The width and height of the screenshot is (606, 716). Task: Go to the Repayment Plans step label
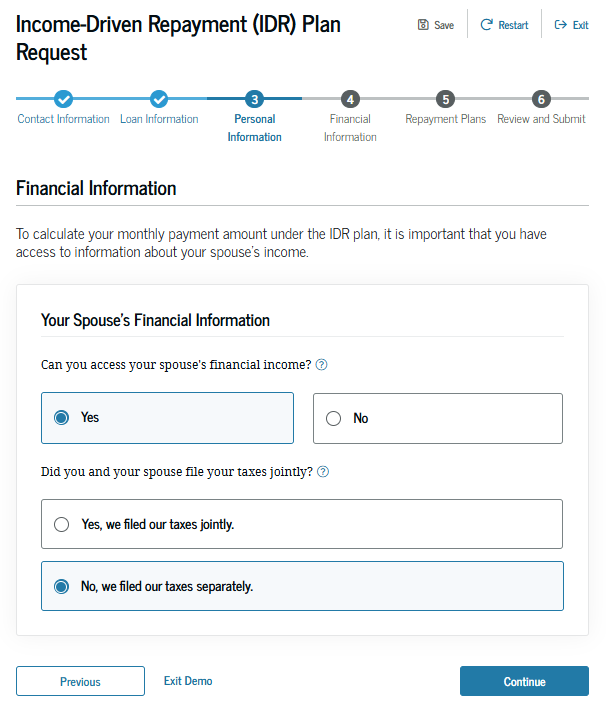tap(446, 119)
